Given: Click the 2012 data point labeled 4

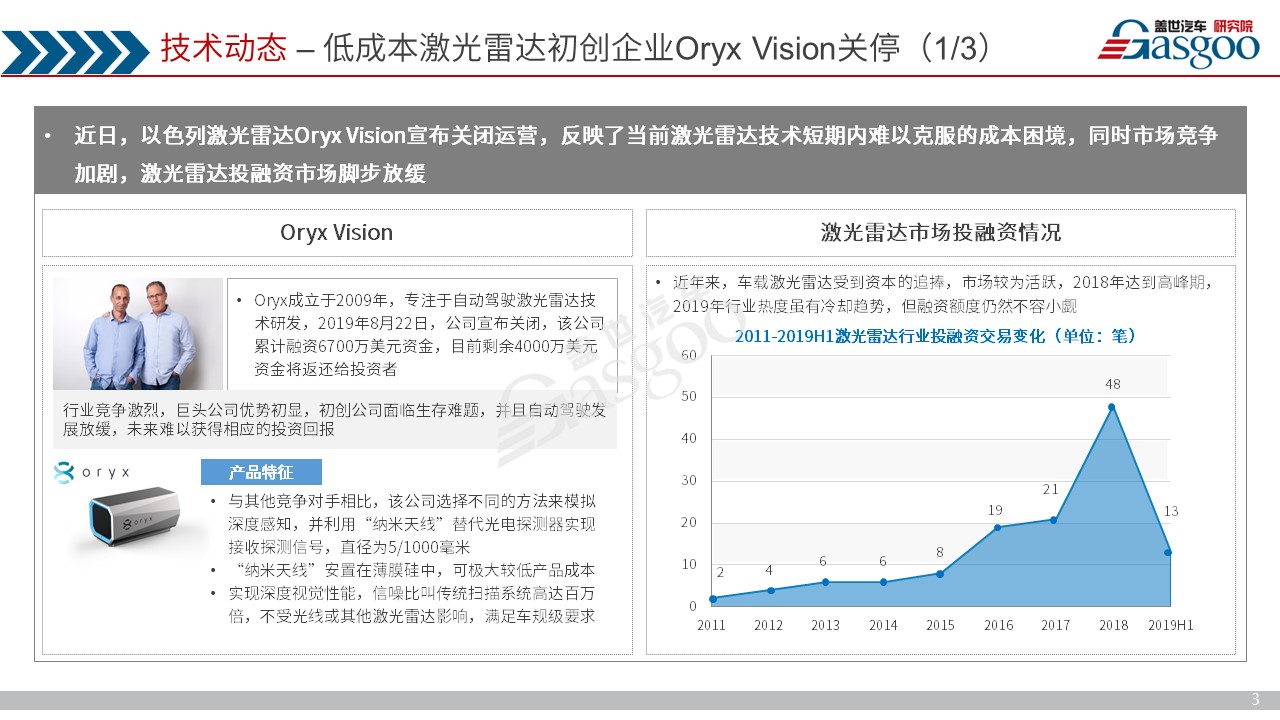Looking at the screenshot, I should click(x=769, y=590).
